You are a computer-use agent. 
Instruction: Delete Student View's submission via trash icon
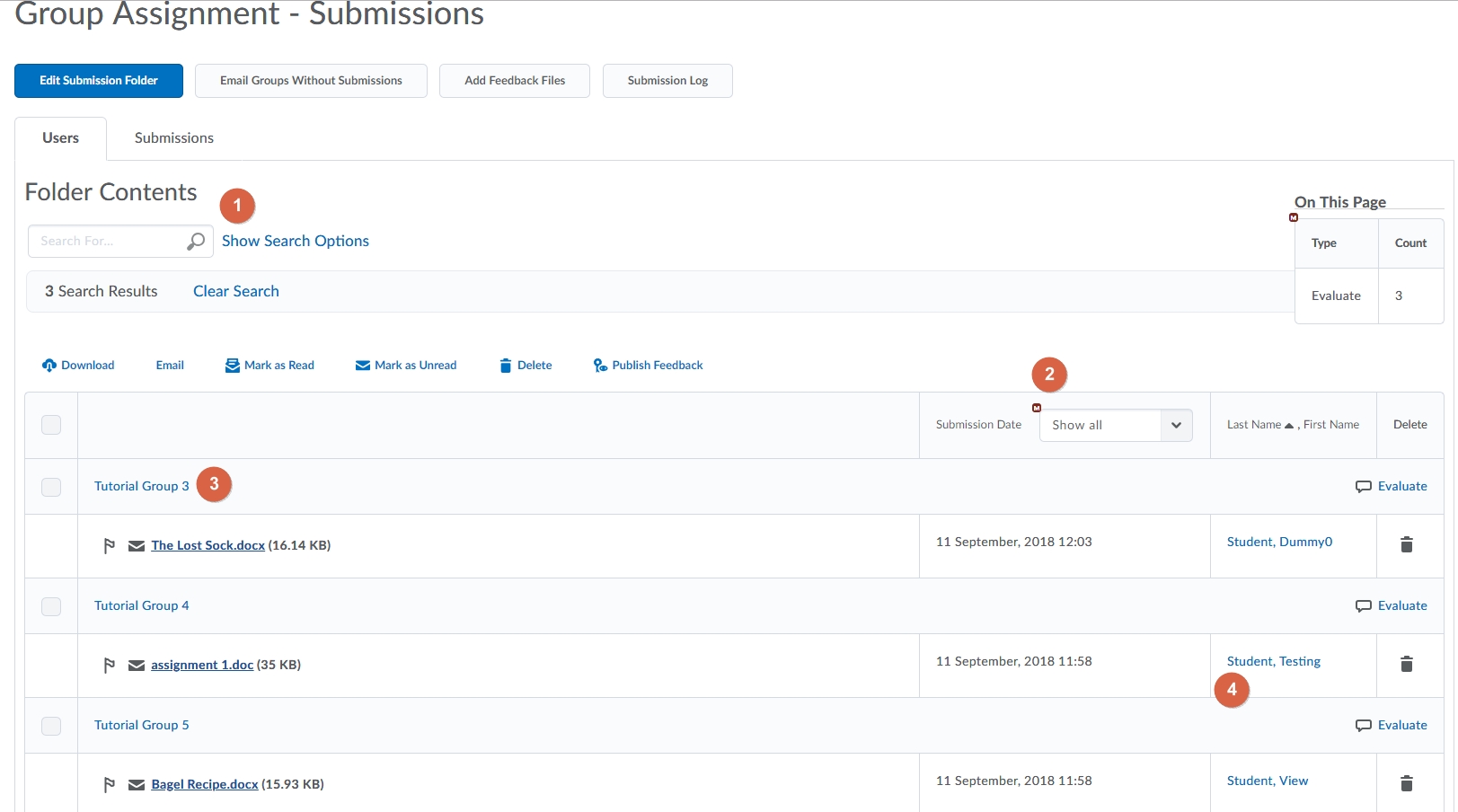pos(1407,783)
